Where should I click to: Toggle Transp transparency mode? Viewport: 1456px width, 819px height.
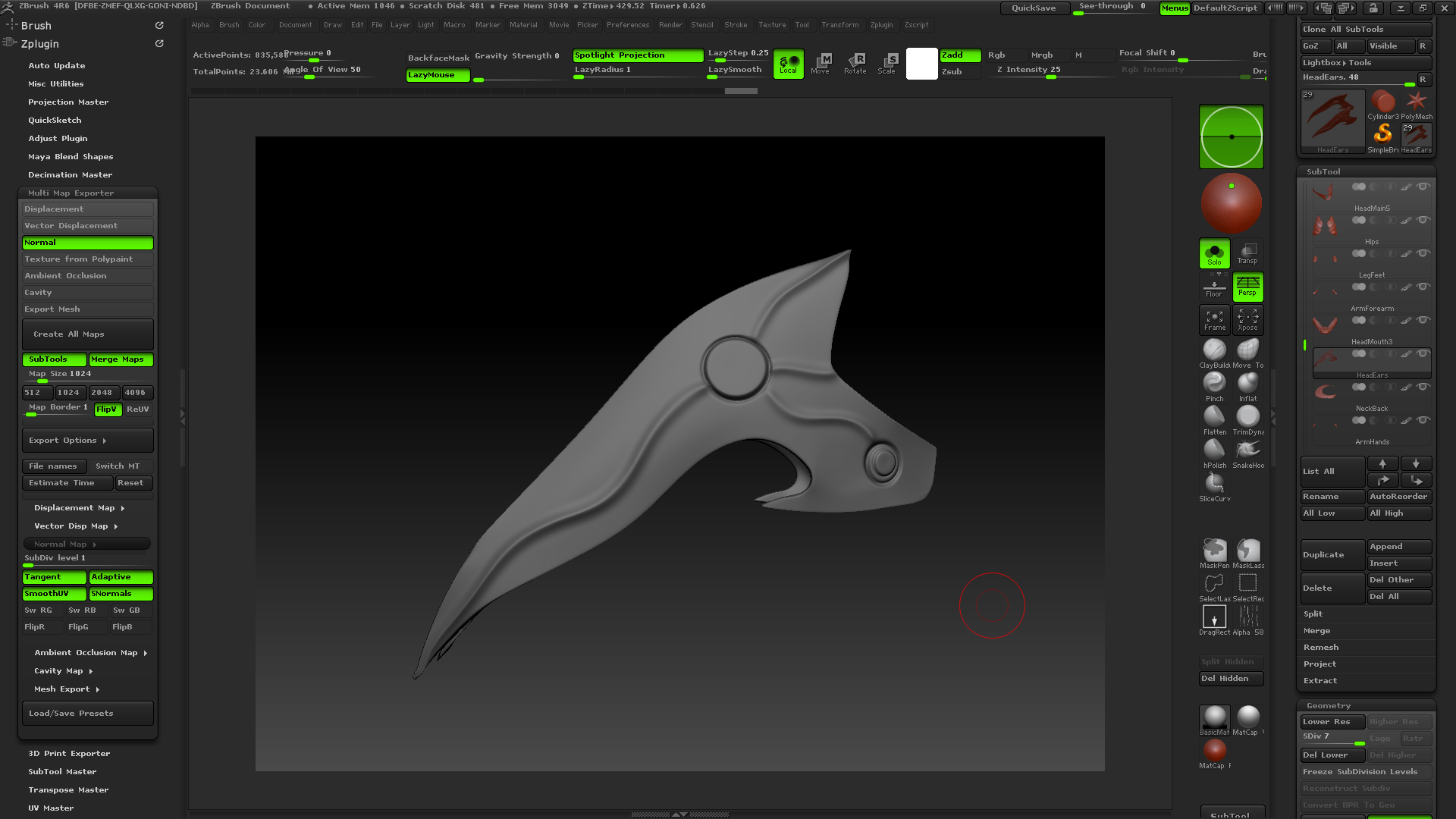tap(1247, 253)
